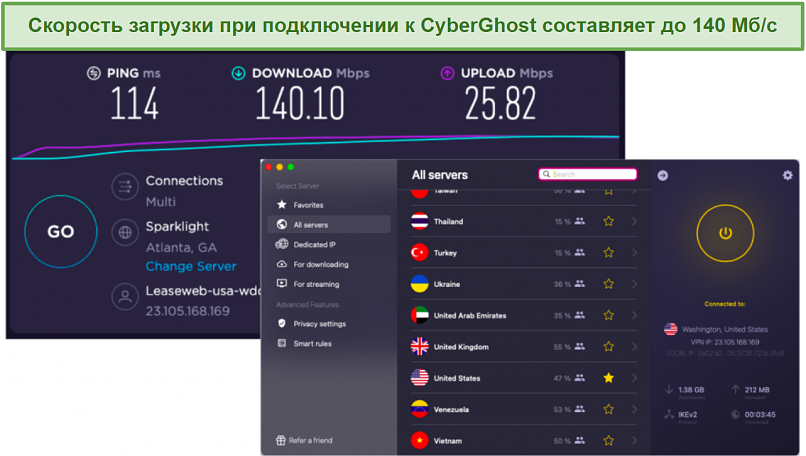Toggle favorite star for Thailand

pyautogui.click(x=609, y=221)
